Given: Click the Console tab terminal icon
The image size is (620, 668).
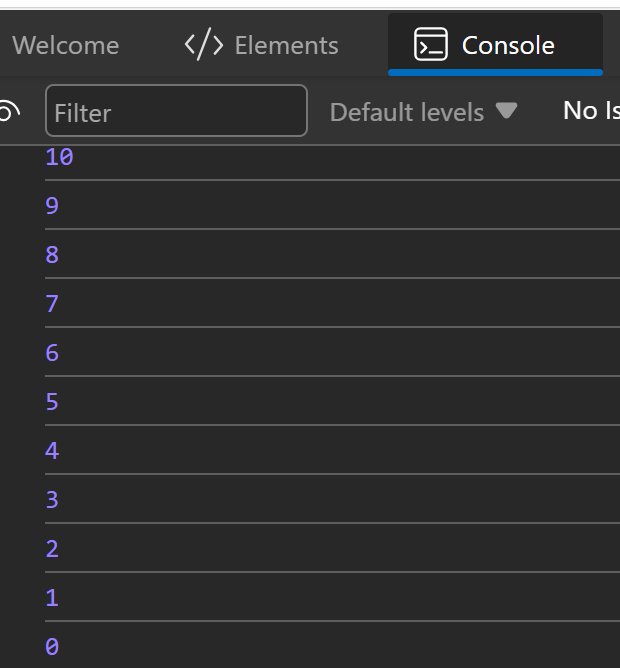Looking at the screenshot, I should 431,45.
